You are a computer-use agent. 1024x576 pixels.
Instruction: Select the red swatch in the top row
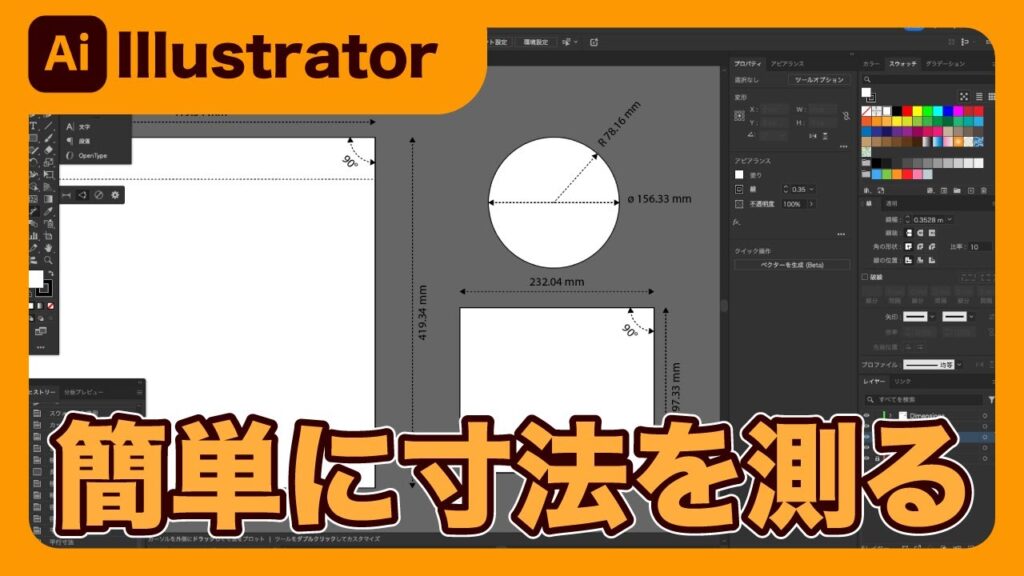click(907, 111)
